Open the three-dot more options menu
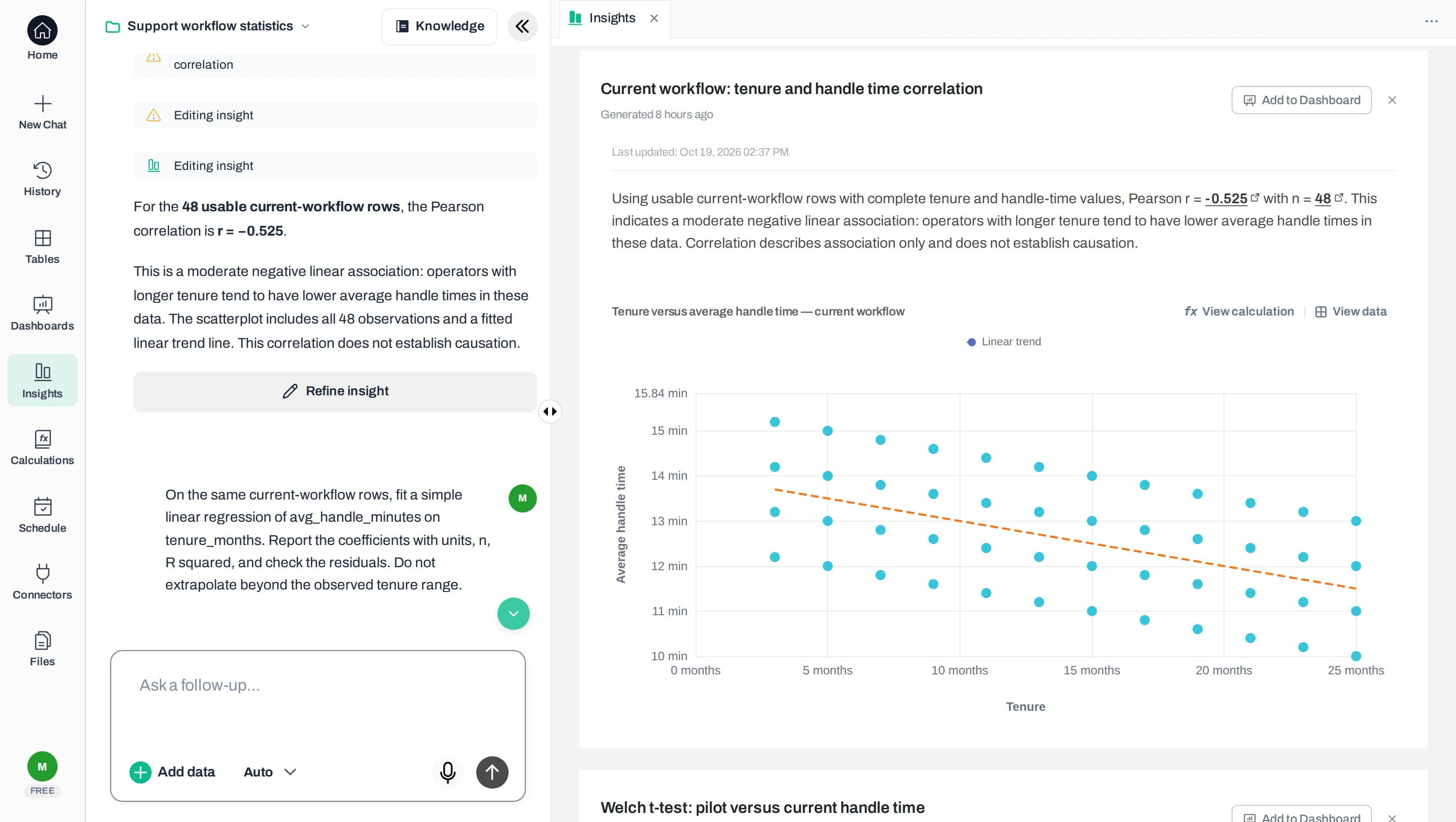 click(x=1431, y=21)
